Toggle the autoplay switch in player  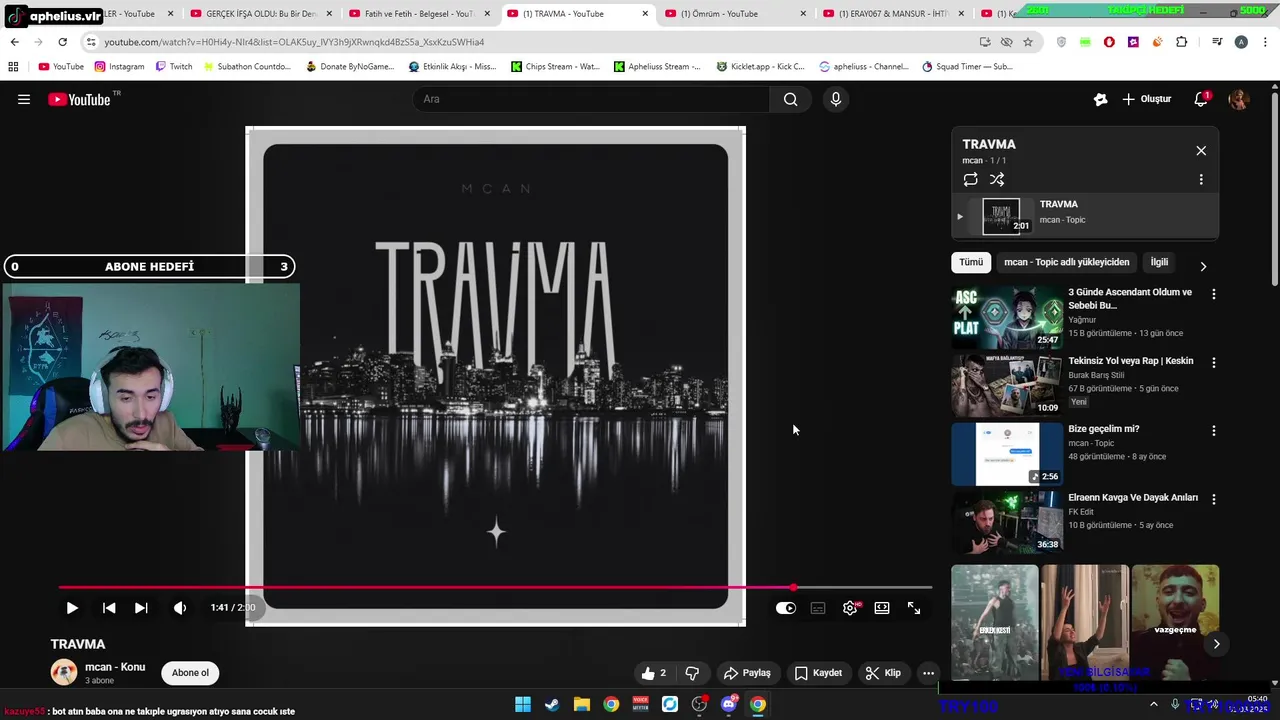point(786,608)
